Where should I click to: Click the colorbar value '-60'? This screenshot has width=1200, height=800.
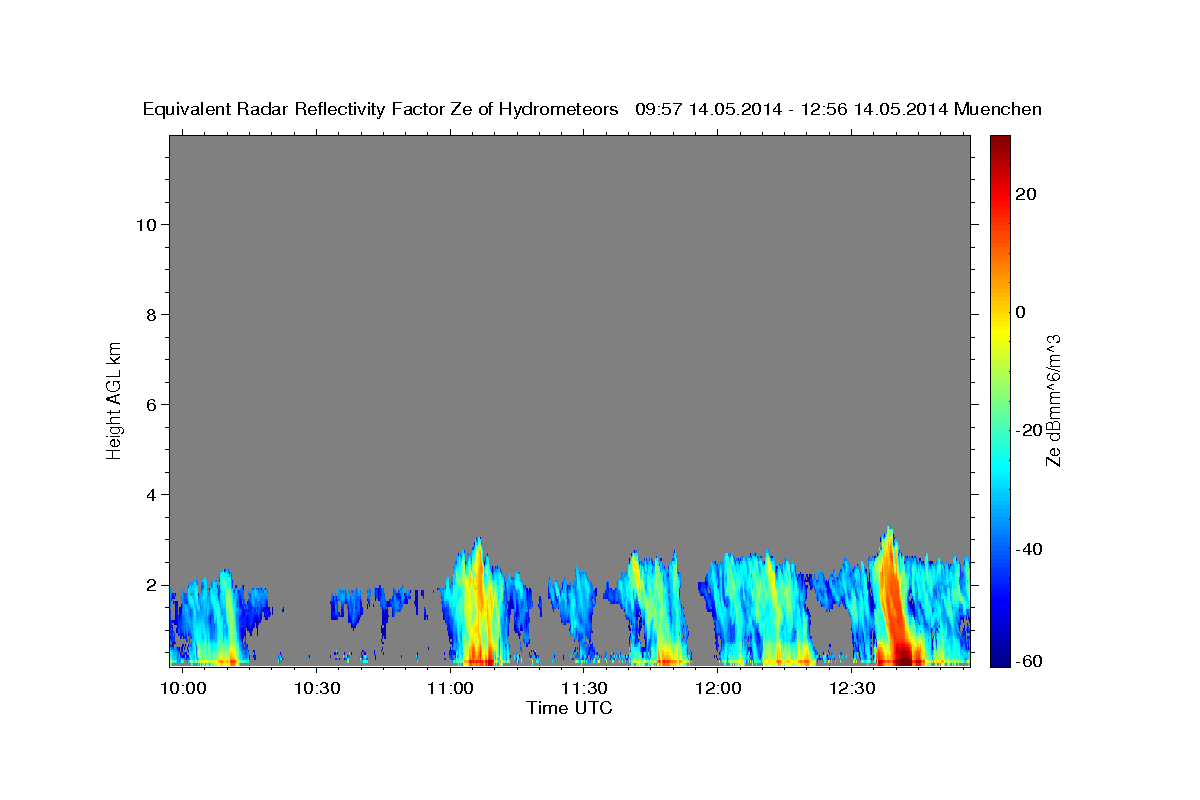click(x=1029, y=661)
